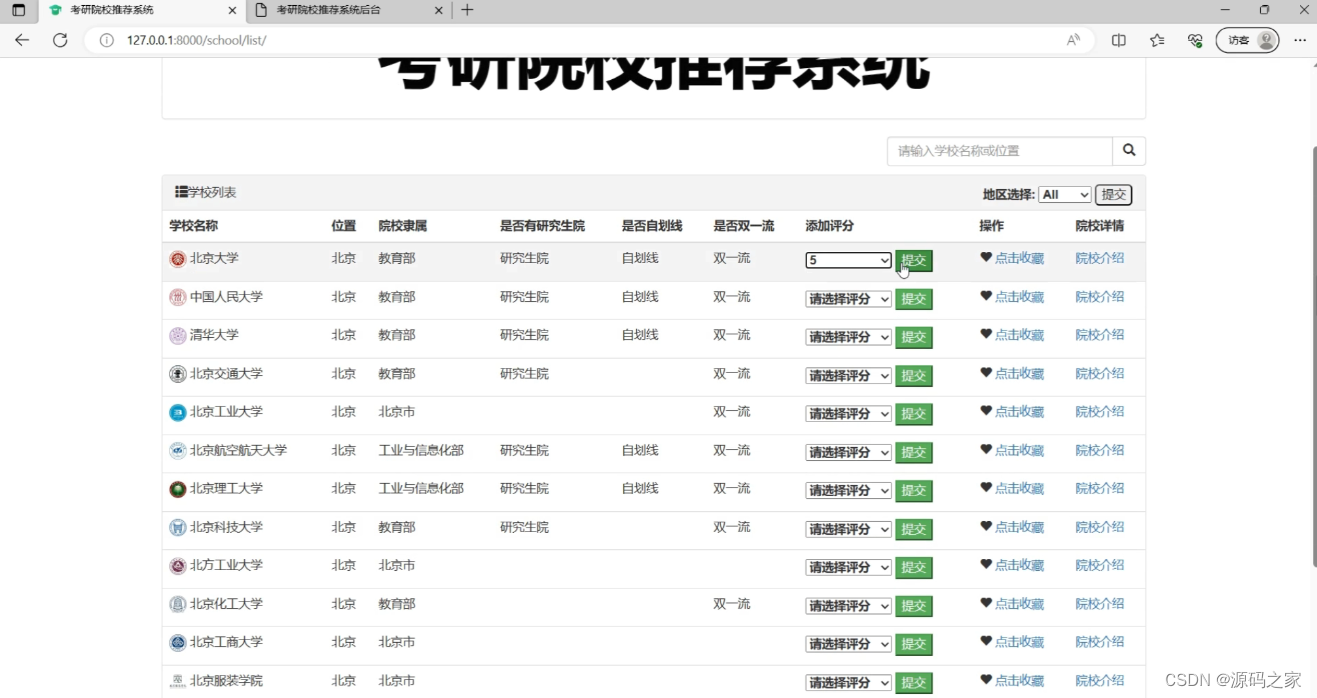Screen dimensions: 1317x698
Task: Open new tab with plus icon
Action: coord(467,10)
